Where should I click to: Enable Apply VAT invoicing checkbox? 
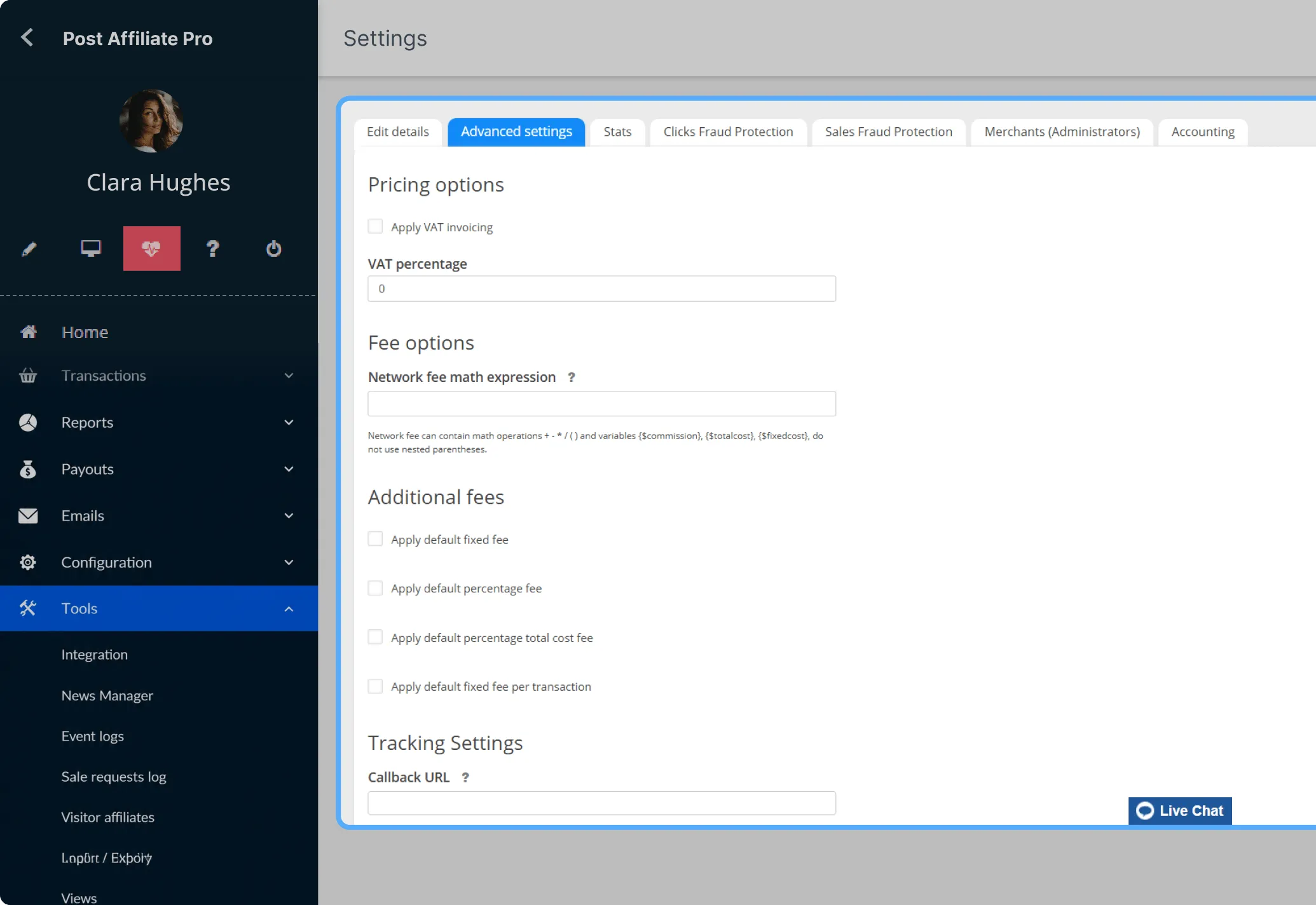click(376, 226)
